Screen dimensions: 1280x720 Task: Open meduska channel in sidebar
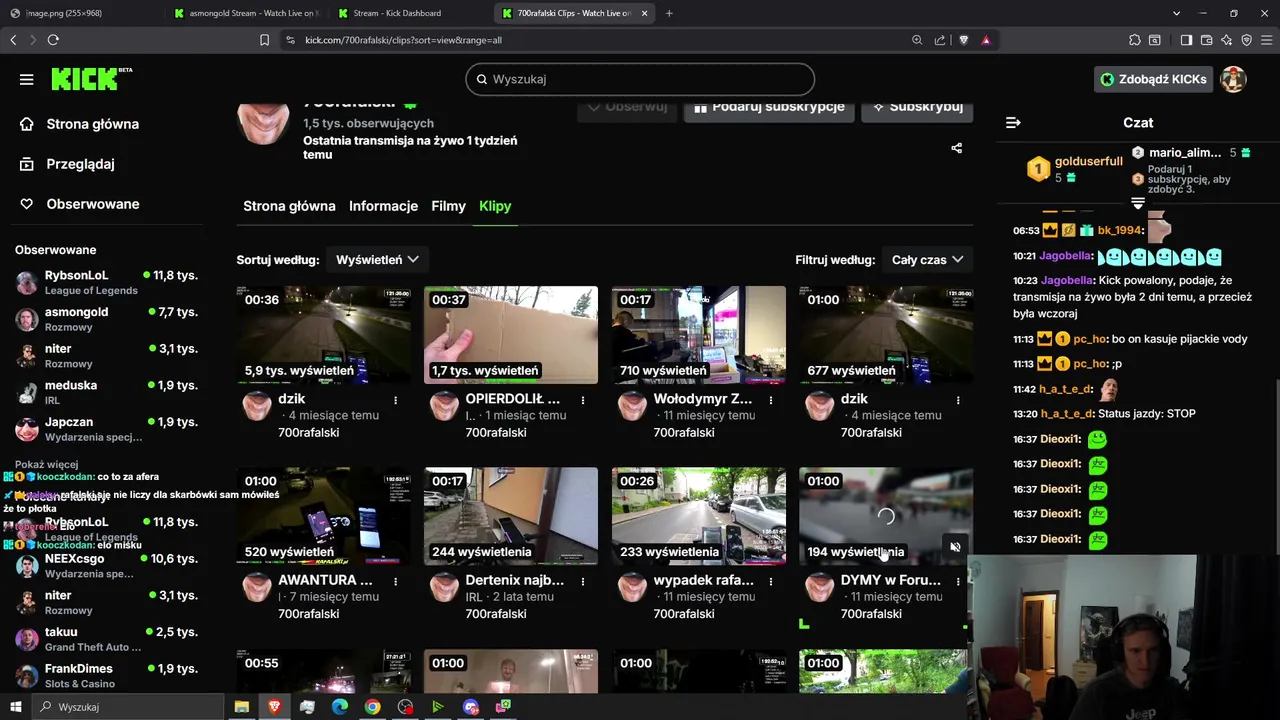(106, 392)
